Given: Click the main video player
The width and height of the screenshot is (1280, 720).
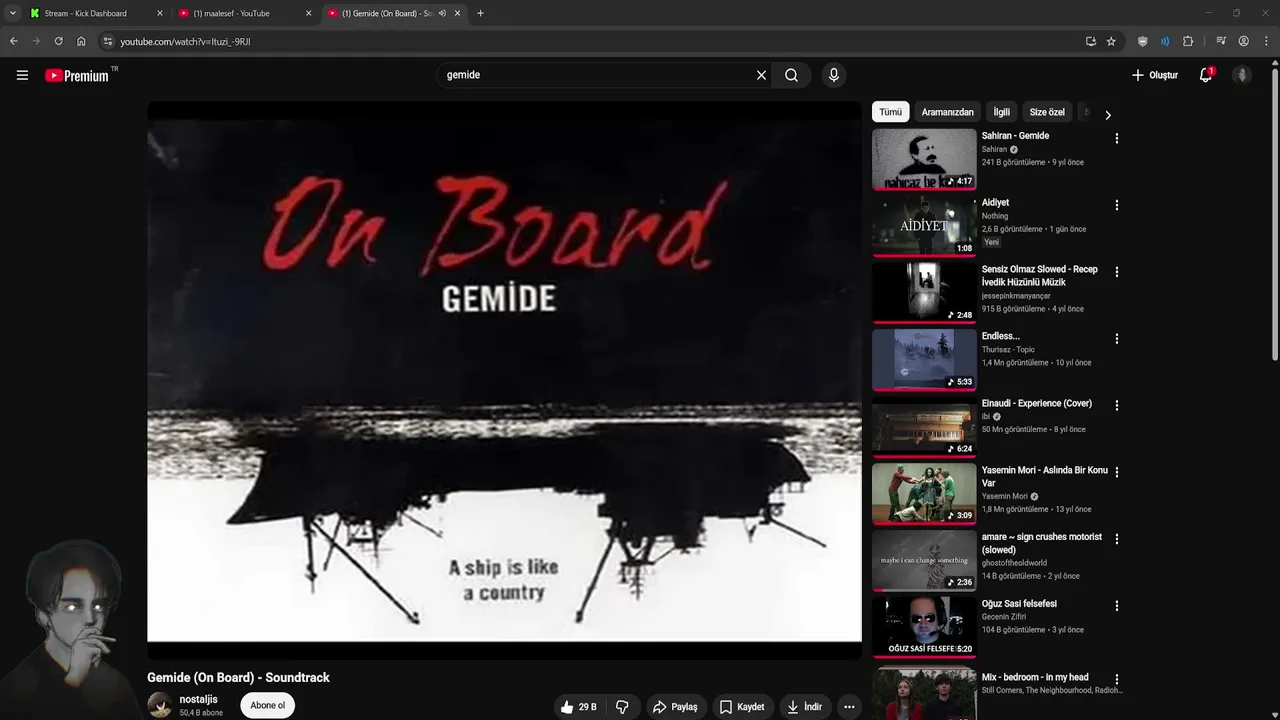Looking at the screenshot, I should tap(504, 380).
